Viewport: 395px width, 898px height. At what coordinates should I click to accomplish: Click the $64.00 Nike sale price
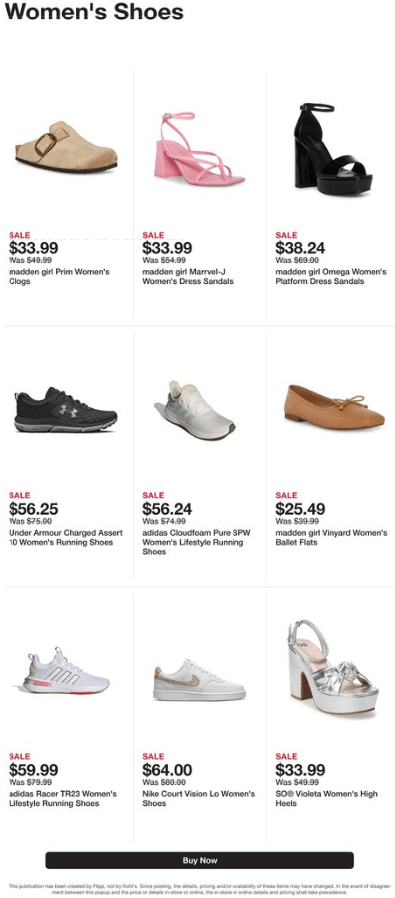pos(167,770)
